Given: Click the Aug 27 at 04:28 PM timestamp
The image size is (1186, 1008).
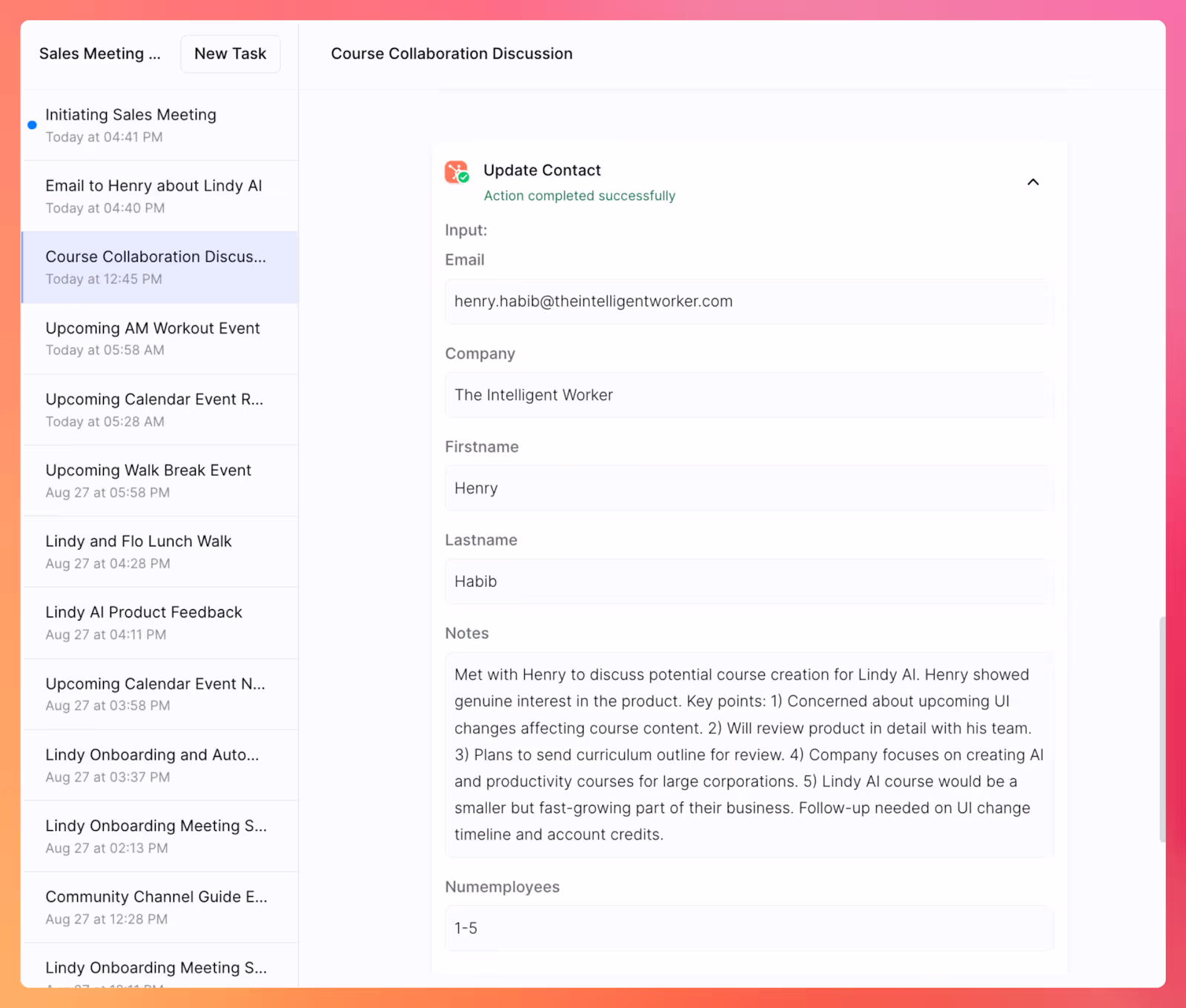Looking at the screenshot, I should (x=108, y=564).
